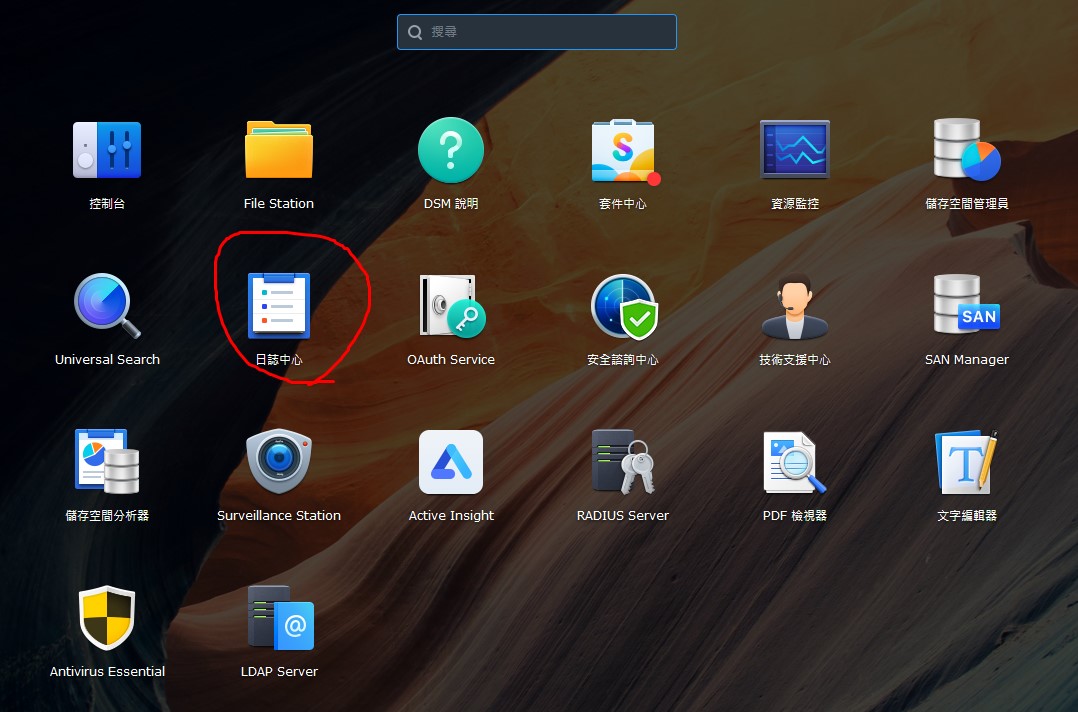The image size is (1078, 712).
Task: Launch 安全諮詢中心 Security Advisor
Action: pos(623,307)
